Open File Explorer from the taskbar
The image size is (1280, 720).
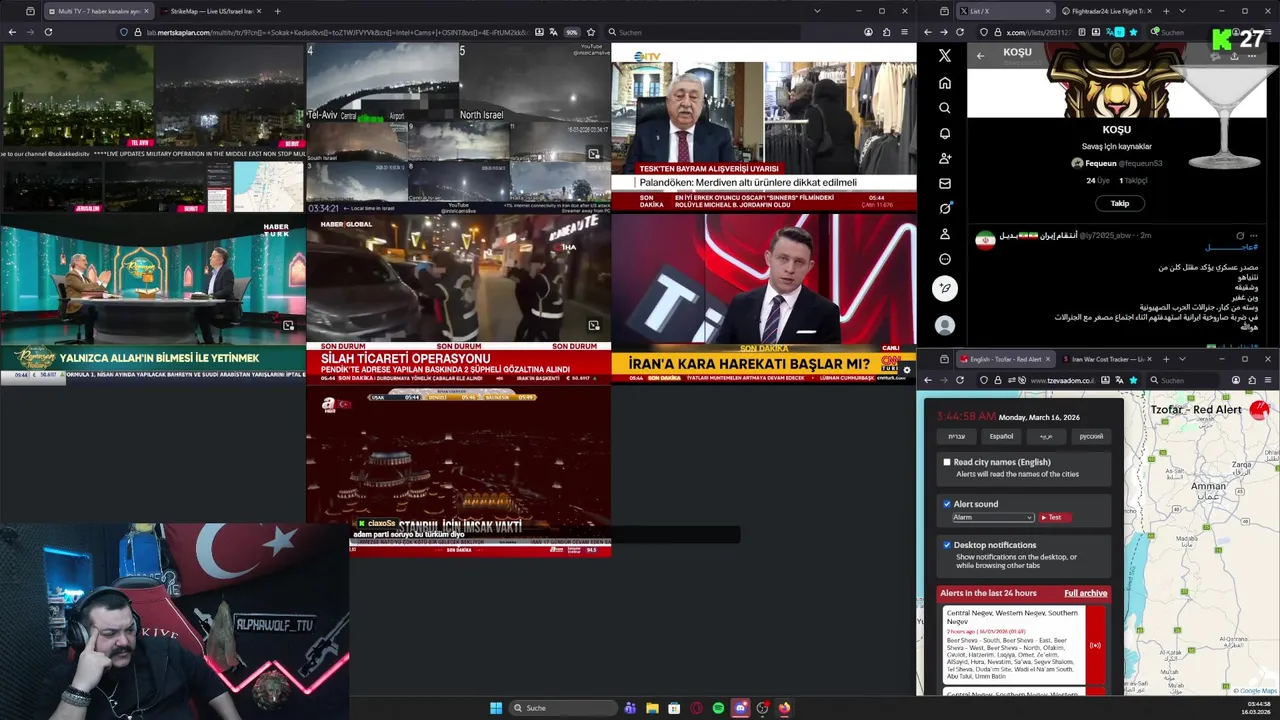(652, 708)
